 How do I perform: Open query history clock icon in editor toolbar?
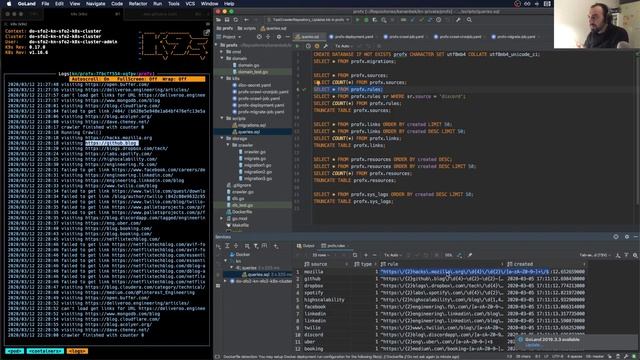coord(308,46)
